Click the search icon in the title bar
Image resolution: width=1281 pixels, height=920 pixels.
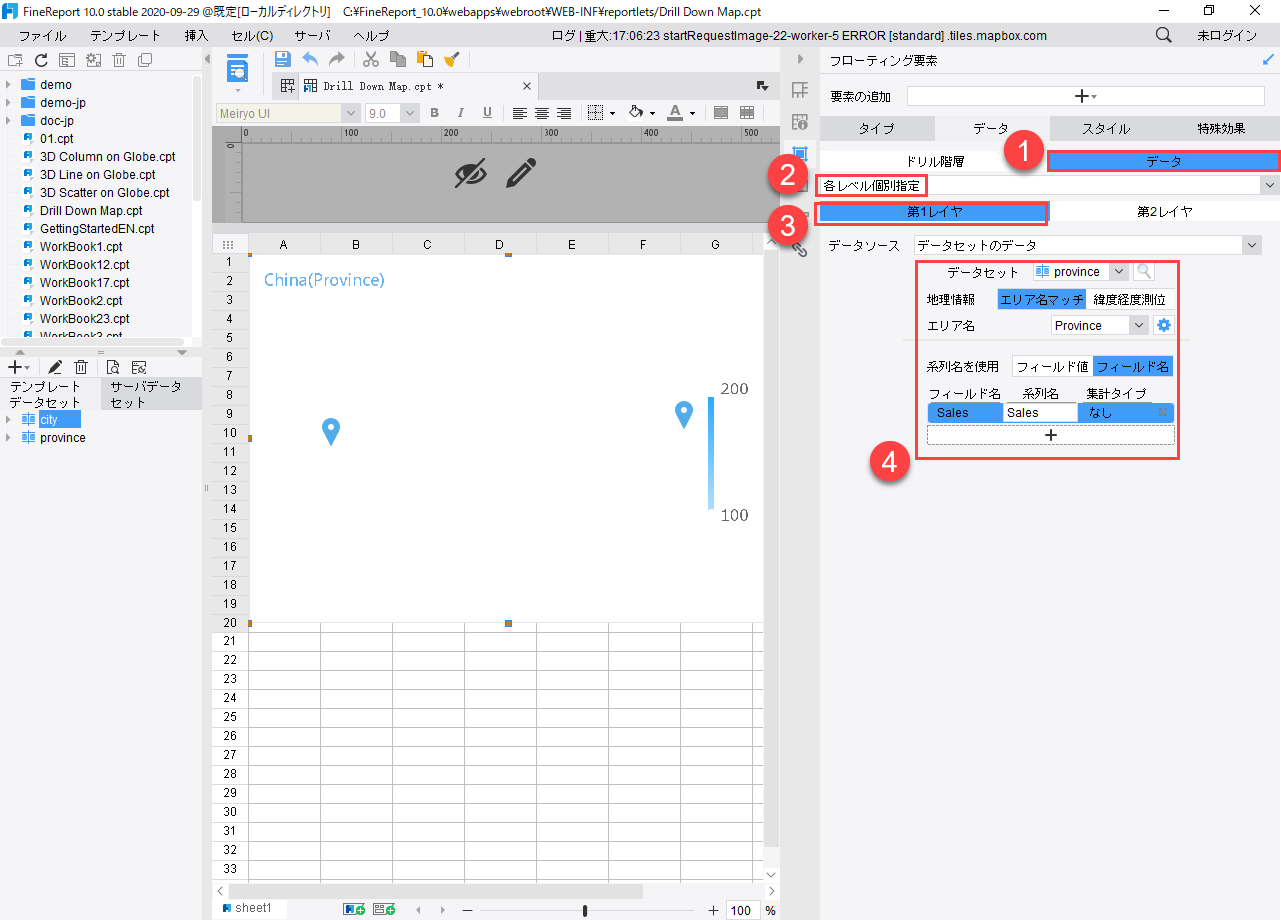(x=1164, y=35)
